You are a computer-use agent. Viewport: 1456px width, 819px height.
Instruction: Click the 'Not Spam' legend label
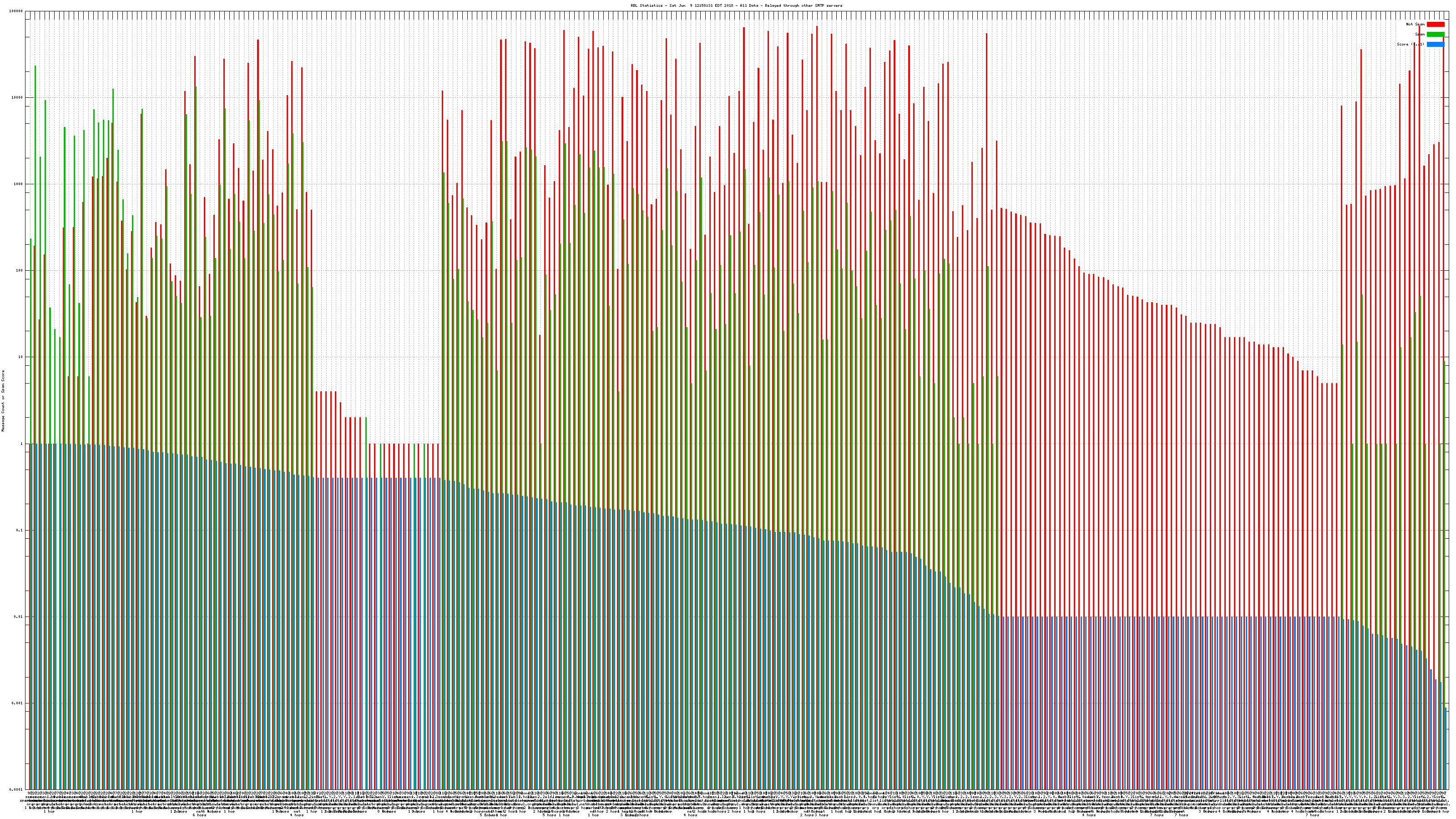pyautogui.click(x=1416, y=24)
